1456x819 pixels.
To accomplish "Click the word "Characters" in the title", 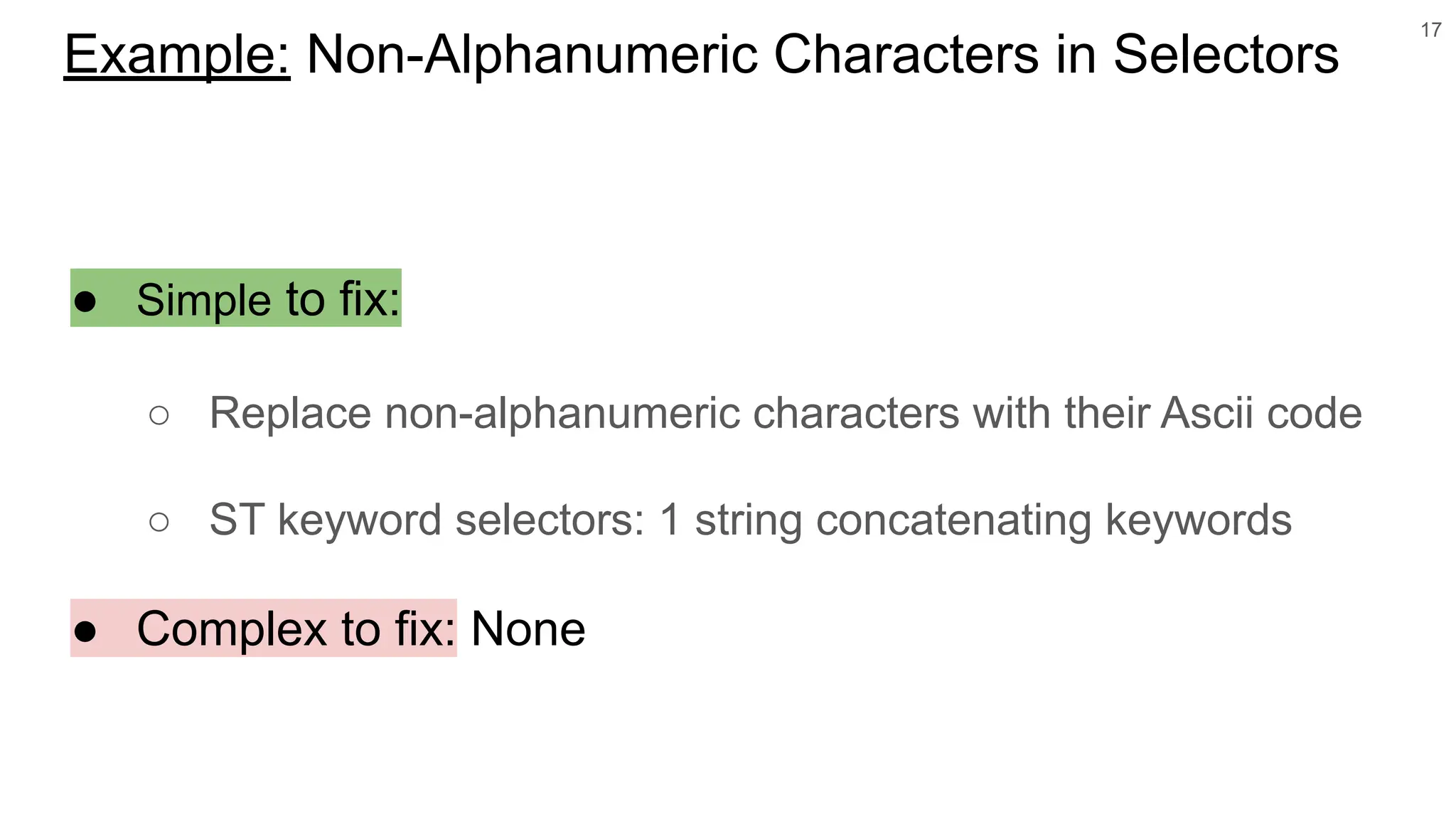I will click(906, 54).
